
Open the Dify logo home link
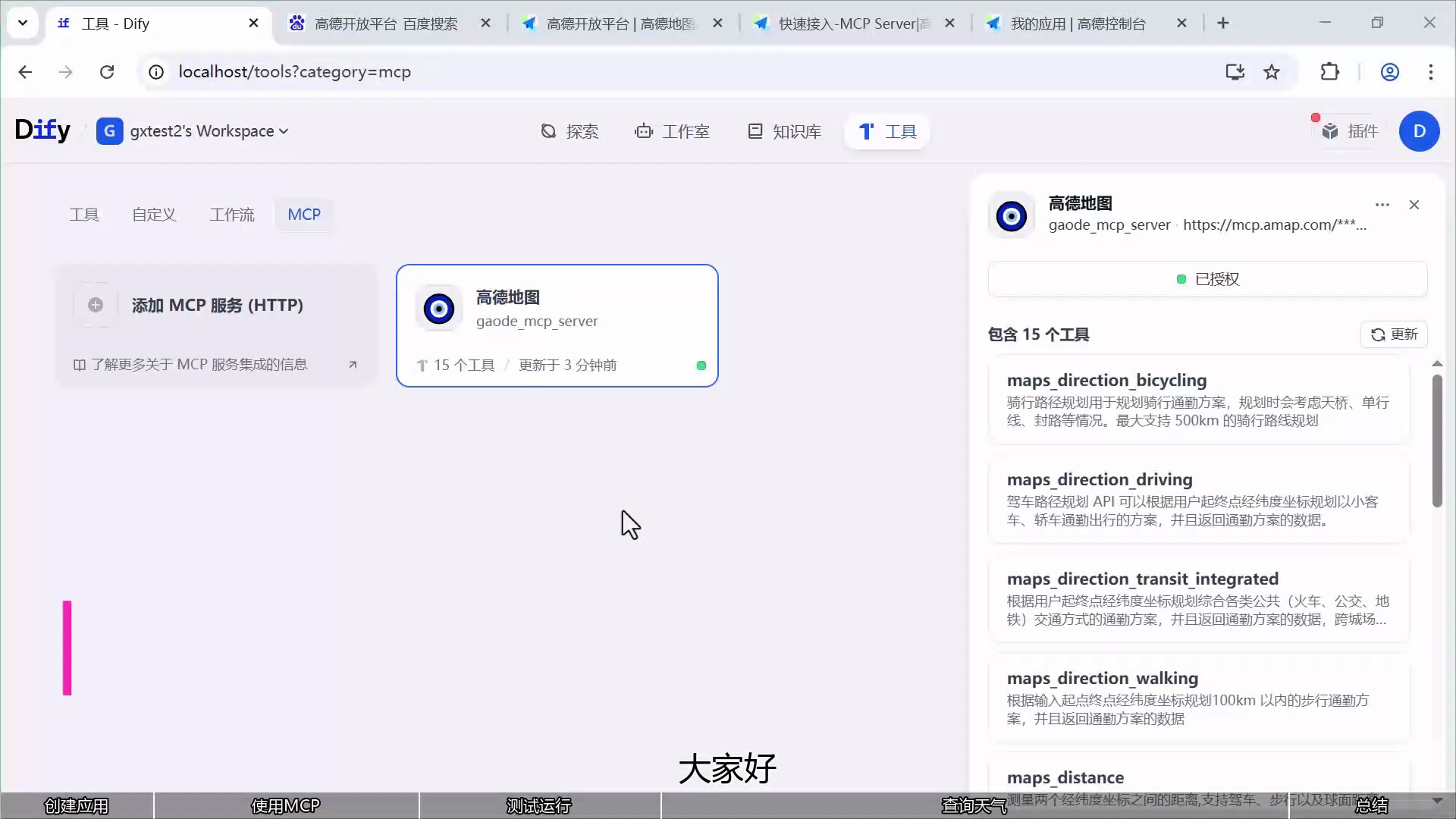(42, 130)
